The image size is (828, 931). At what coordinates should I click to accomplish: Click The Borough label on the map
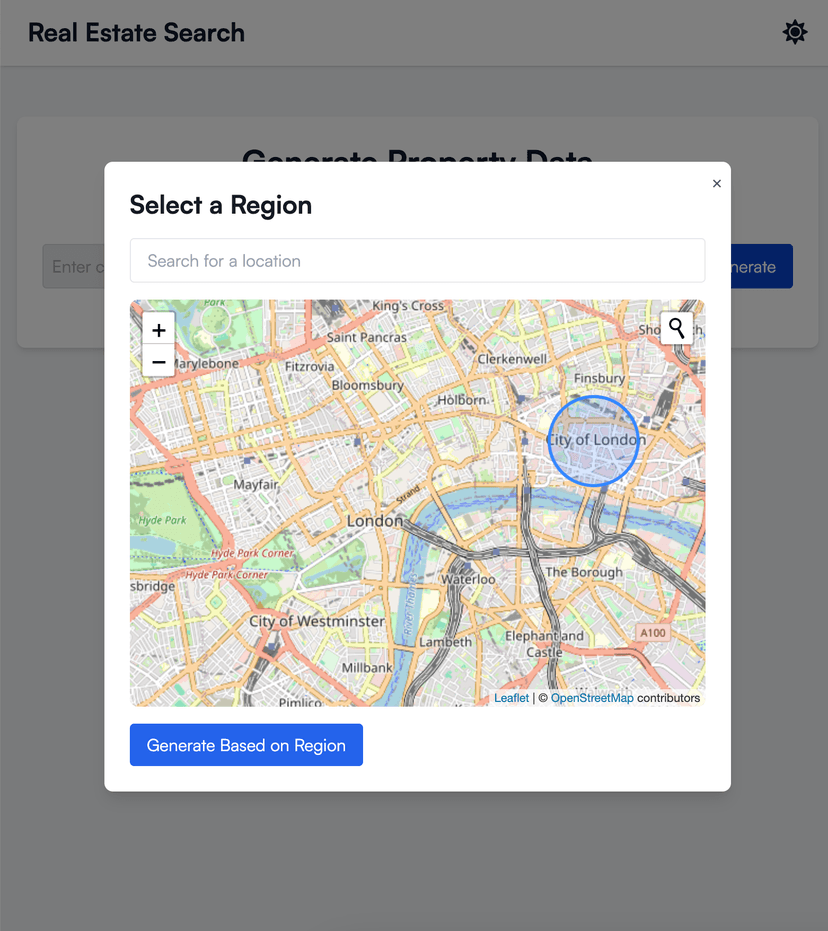(x=583, y=572)
